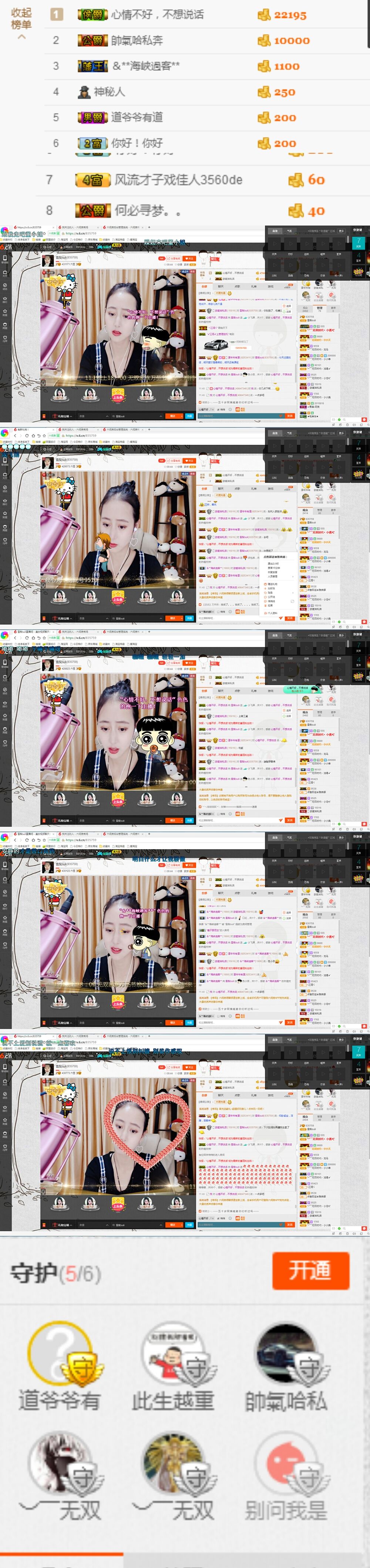This screenshot has width=370, height=1568.
Task: Click the 4富 badge for 风流才子戏佳人3560de
Action: (x=92, y=180)
